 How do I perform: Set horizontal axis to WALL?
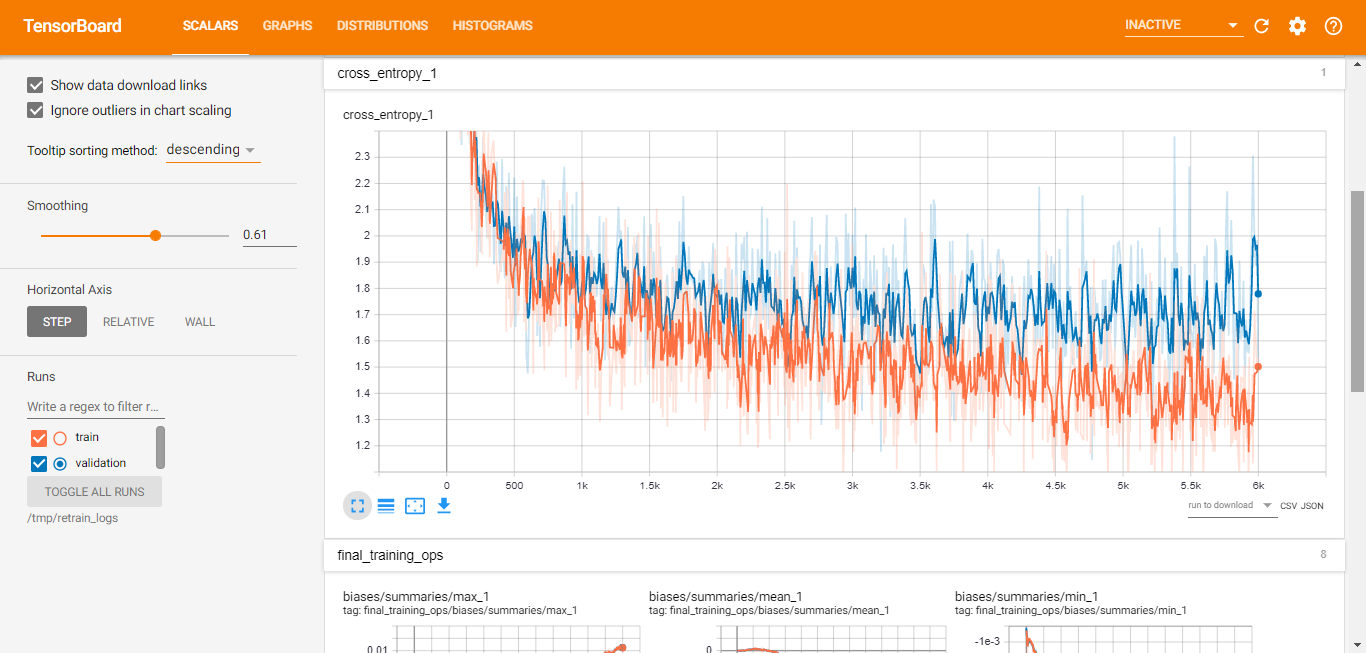pyautogui.click(x=200, y=322)
